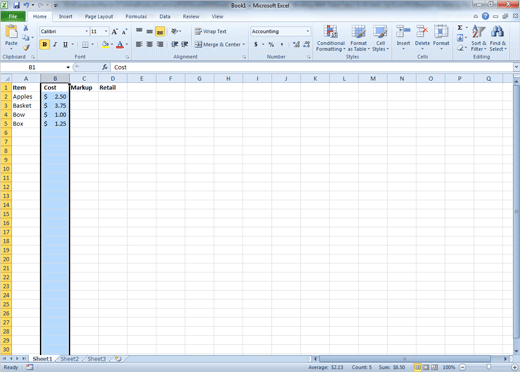The width and height of the screenshot is (520, 372).
Task: Toggle Bold formatting
Action: (45, 44)
